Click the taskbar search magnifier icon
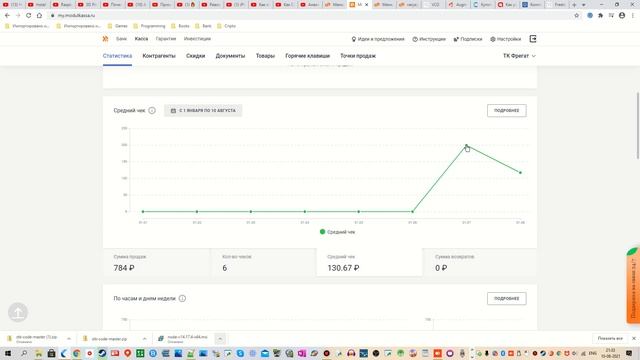 click(24, 353)
